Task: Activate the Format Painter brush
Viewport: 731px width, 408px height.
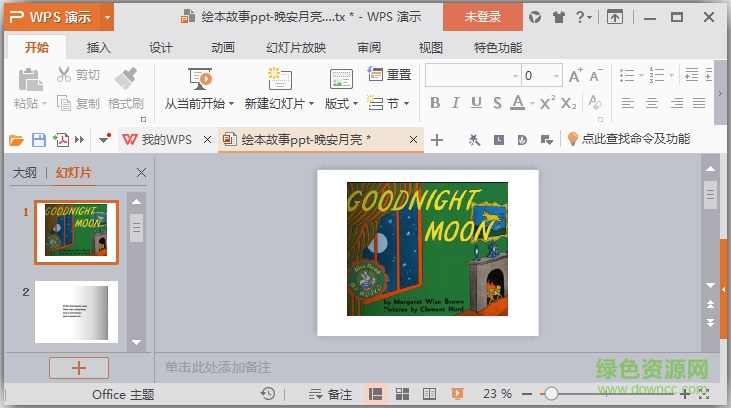Action: pyautogui.click(x=126, y=78)
